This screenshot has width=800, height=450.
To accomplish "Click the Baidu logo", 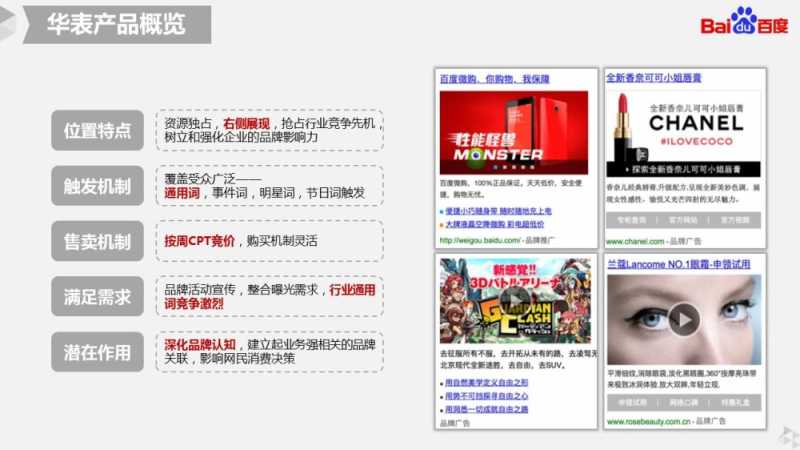I will (744, 22).
